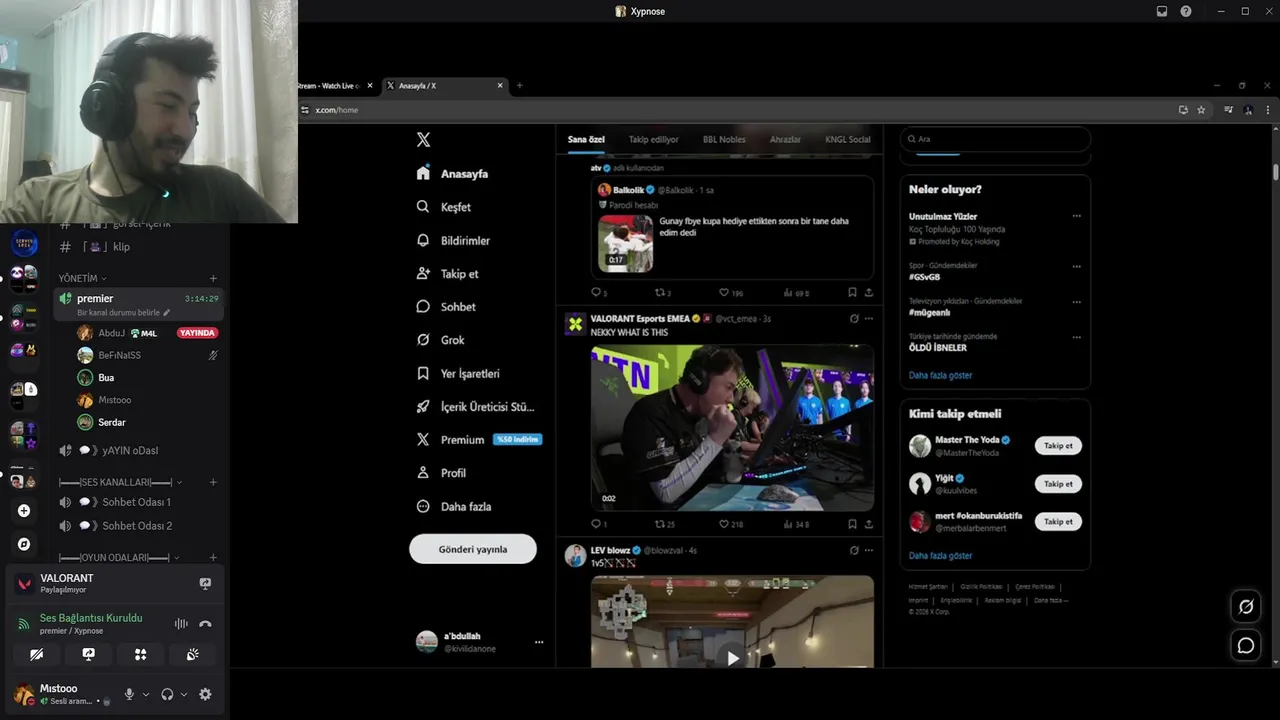Open Profil in X sidebar

click(441, 473)
